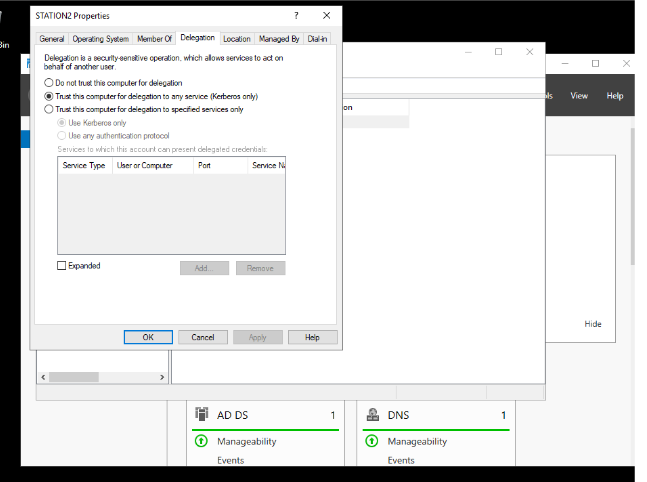
Task: Sort by Service Type column header
Action: click(85, 165)
